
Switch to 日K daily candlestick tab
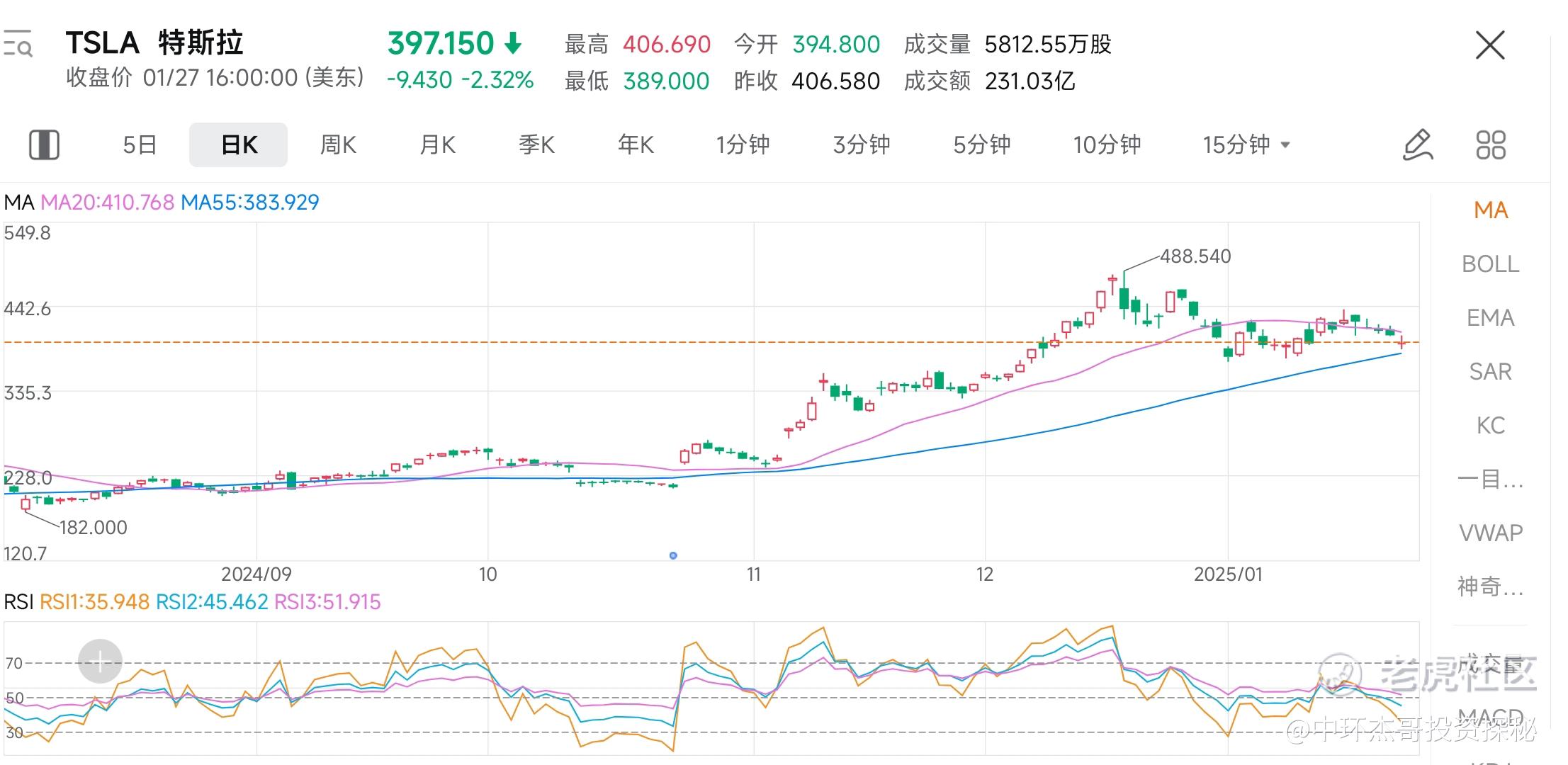pyautogui.click(x=239, y=145)
